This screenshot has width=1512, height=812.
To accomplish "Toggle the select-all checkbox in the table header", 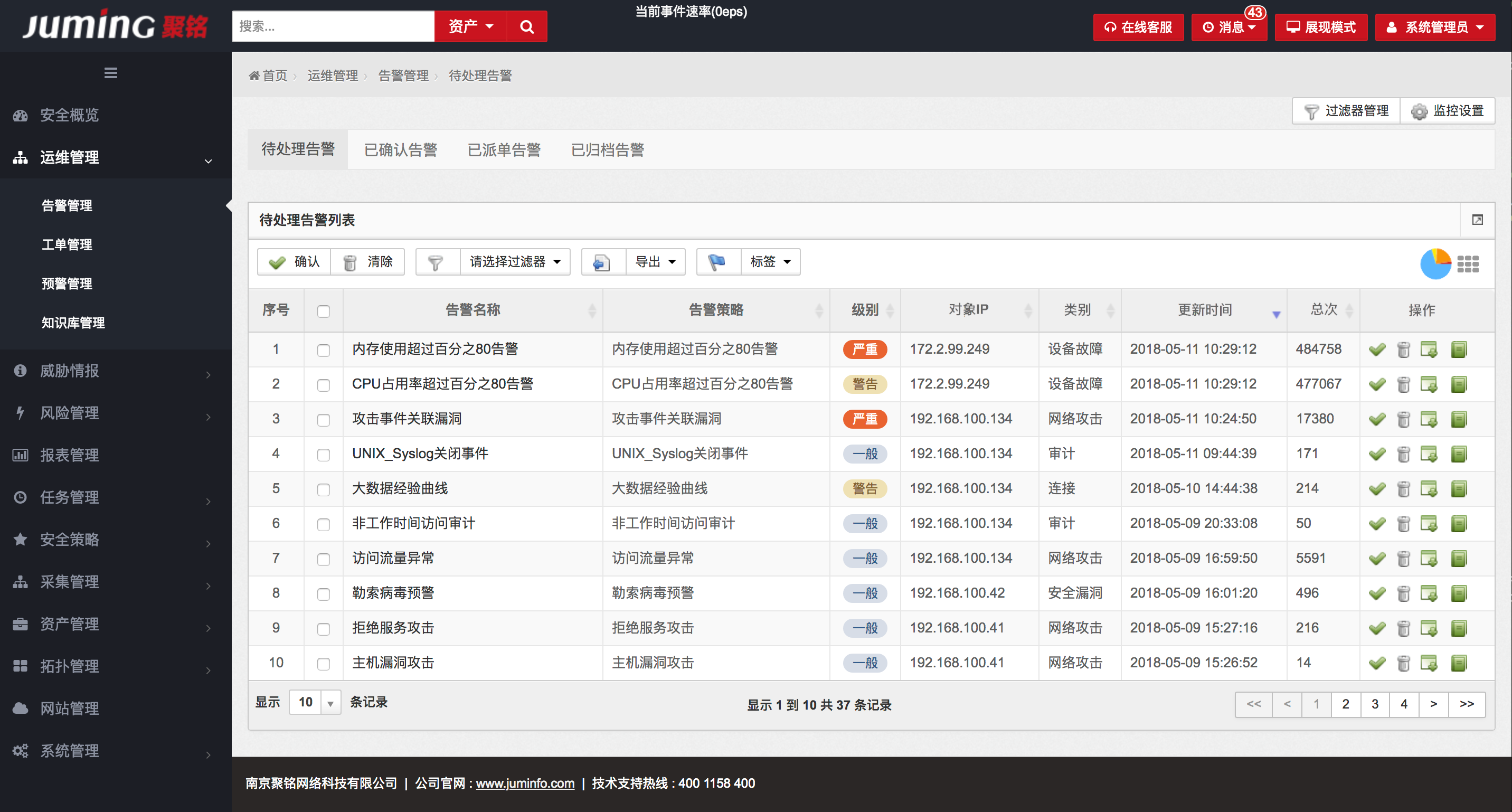I will (324, 311).
